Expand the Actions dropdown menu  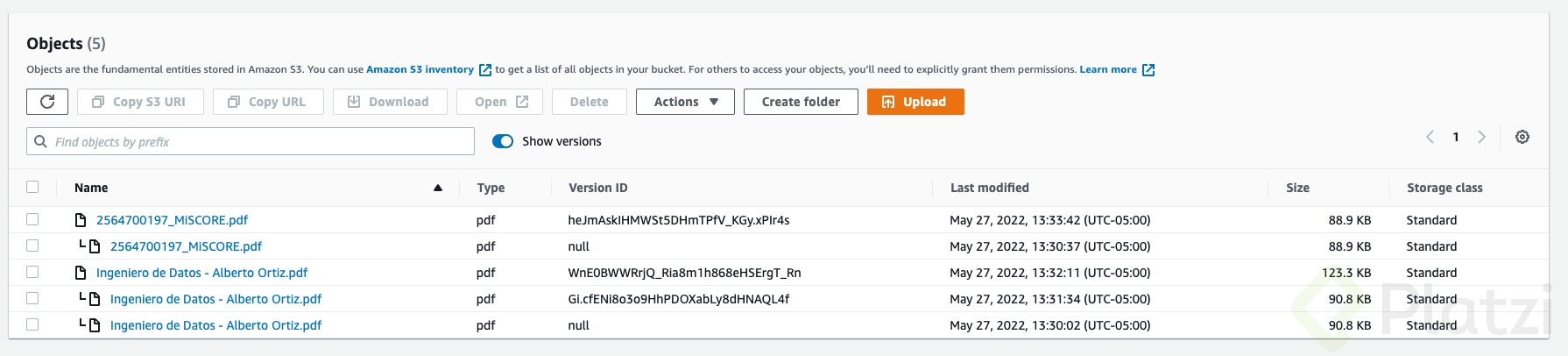pos(685,102)
